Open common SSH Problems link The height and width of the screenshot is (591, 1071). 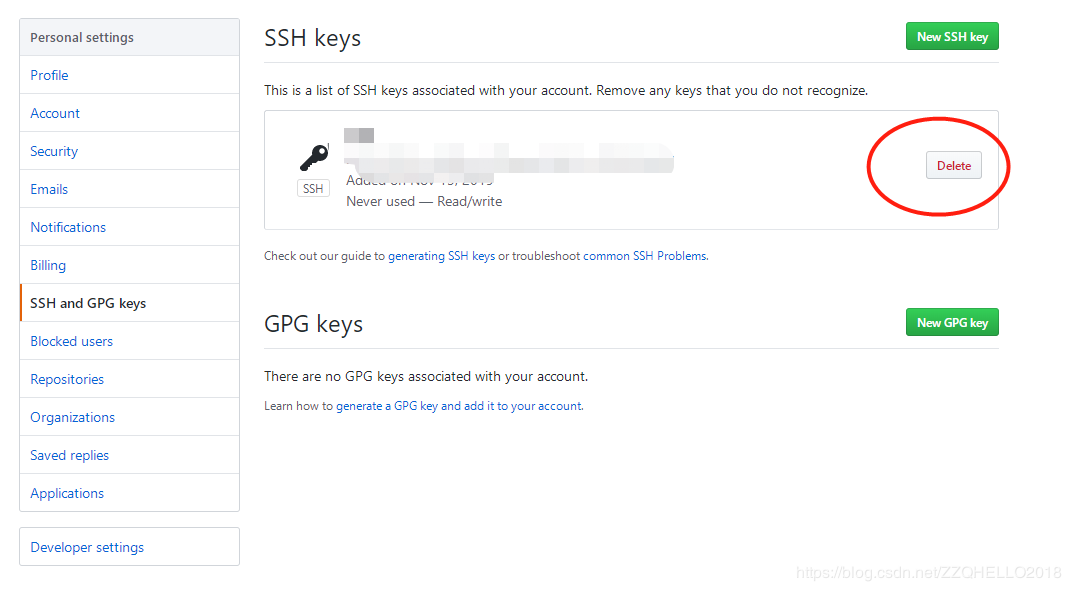pyautogui.click(x=645, y=256)
